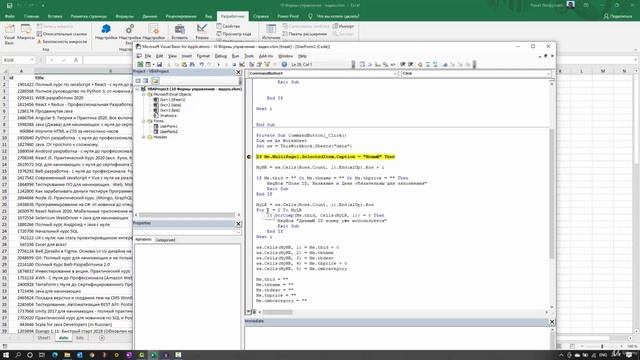Click the Find binoculars icon in VBA toolbar
The image size is (640, 360).
point(192,64)
